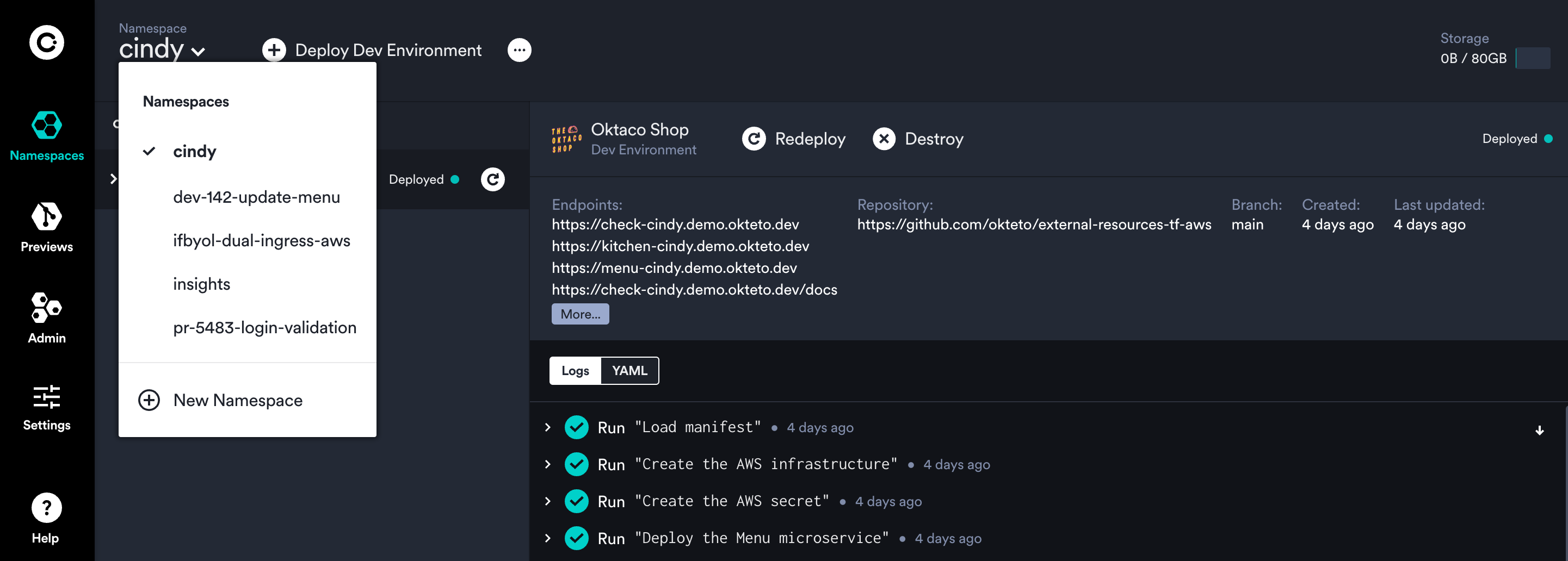Click the refresh icon next to Deployed status
This screenshot has width=1568, height=561.
(492, 179)
